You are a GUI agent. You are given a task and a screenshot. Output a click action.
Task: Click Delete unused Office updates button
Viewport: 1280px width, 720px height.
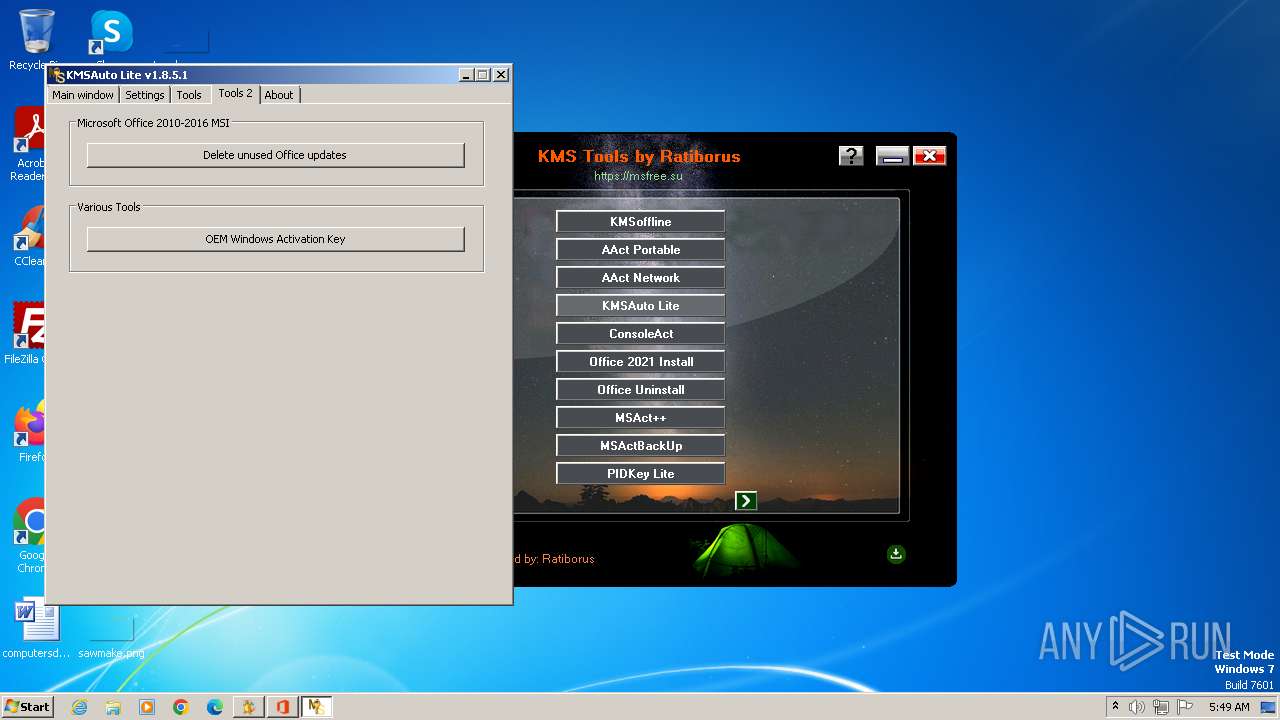[x=275, y=155]
